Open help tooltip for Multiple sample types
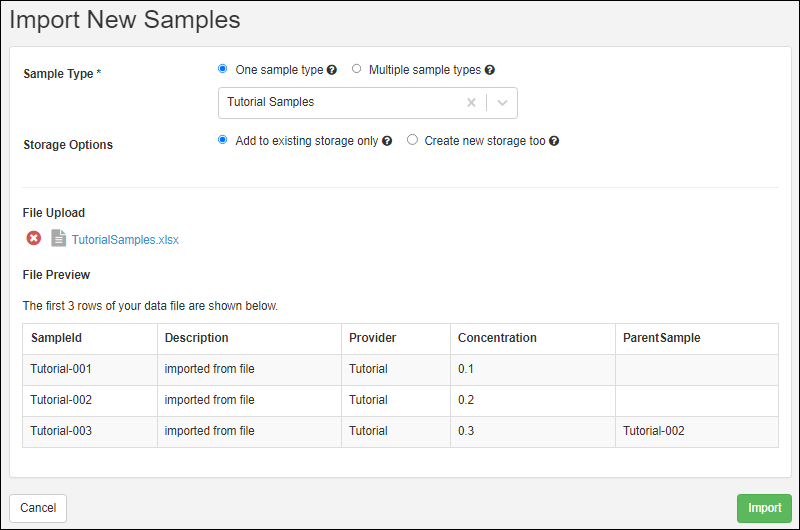Image resolution: width=800 pixels, height=530 pixels. click(490, 70)
